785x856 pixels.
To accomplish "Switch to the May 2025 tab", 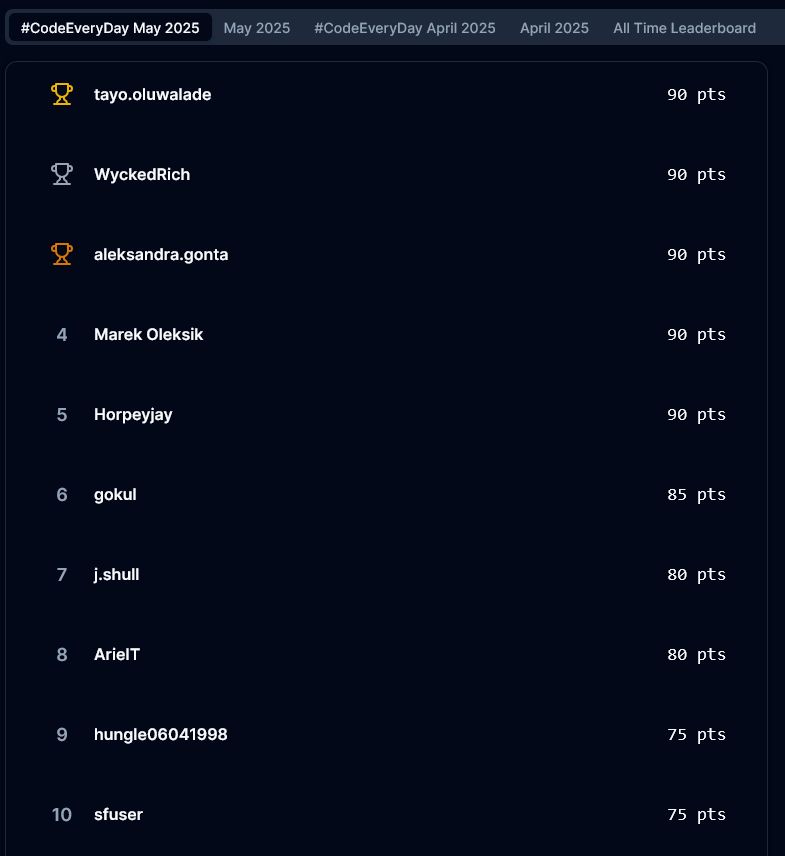I will point(257,28).
